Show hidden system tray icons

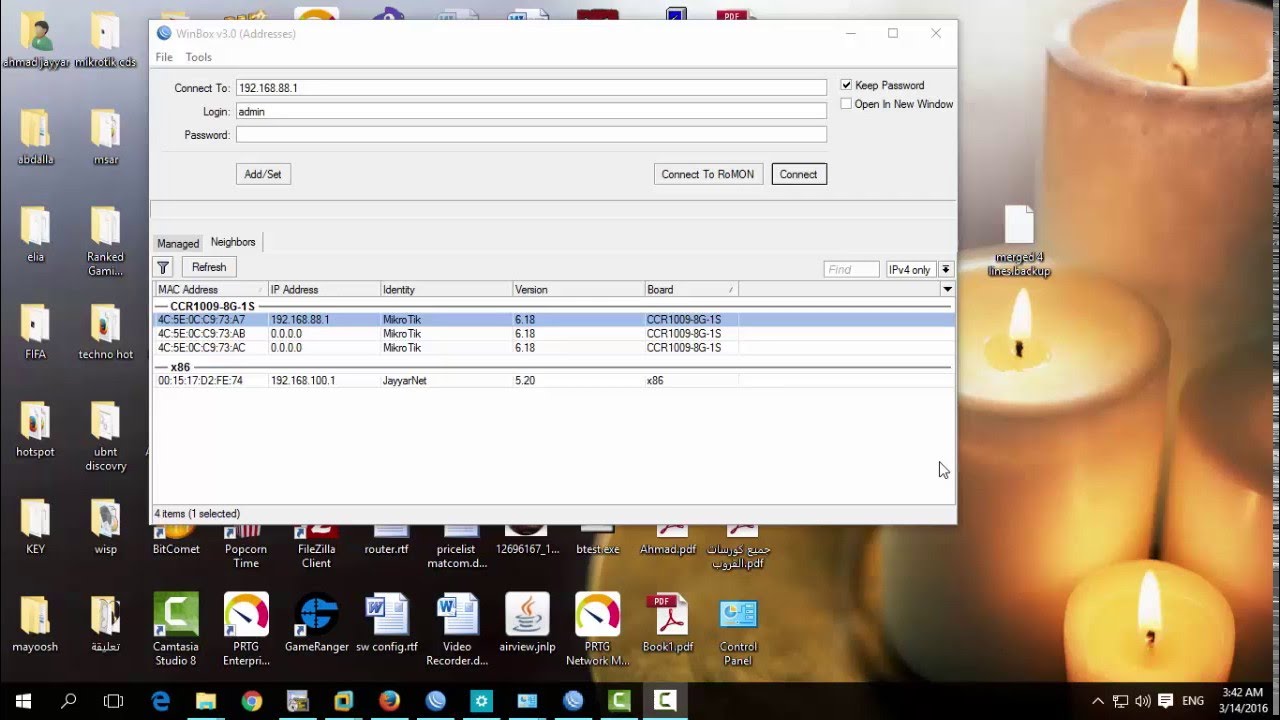pyautogui.click(x=1098, y=701)
